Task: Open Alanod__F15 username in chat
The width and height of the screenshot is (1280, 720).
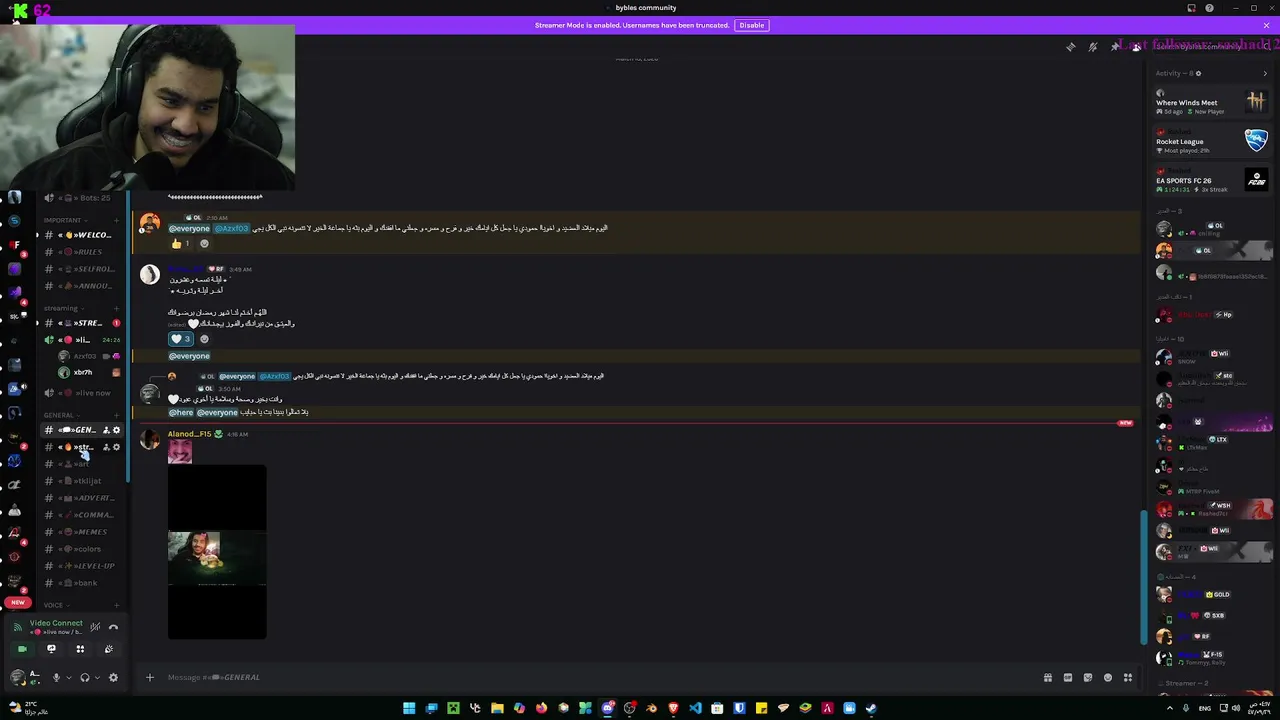Action: tap(189, 434)
